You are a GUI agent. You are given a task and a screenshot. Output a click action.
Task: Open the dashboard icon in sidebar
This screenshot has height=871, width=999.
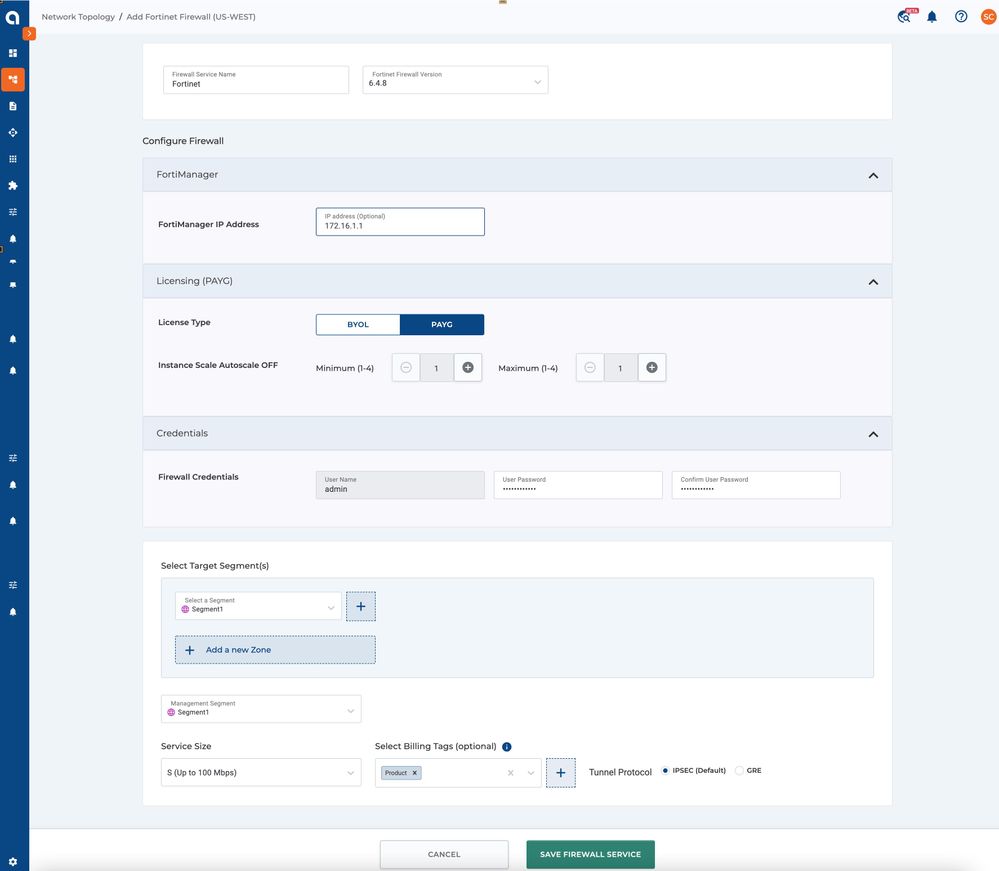[x=13, y=53]
